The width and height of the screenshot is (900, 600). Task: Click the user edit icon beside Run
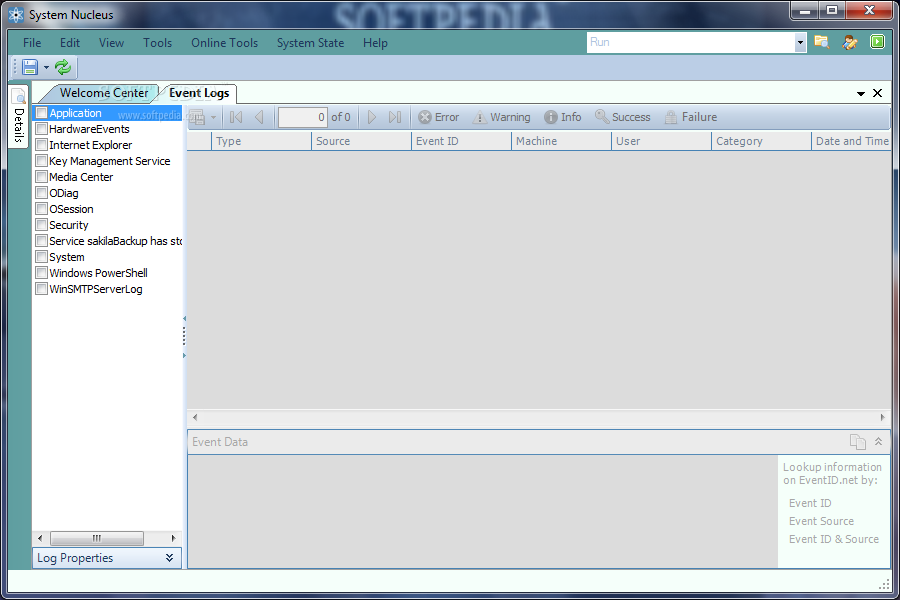850,42
